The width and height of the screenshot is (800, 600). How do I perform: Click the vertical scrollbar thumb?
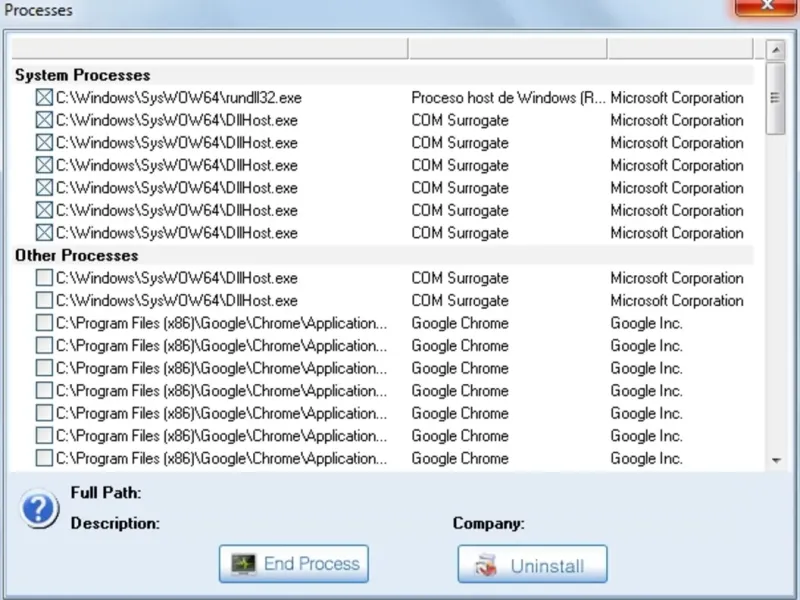pyautogui.click(x=776, y=98)
